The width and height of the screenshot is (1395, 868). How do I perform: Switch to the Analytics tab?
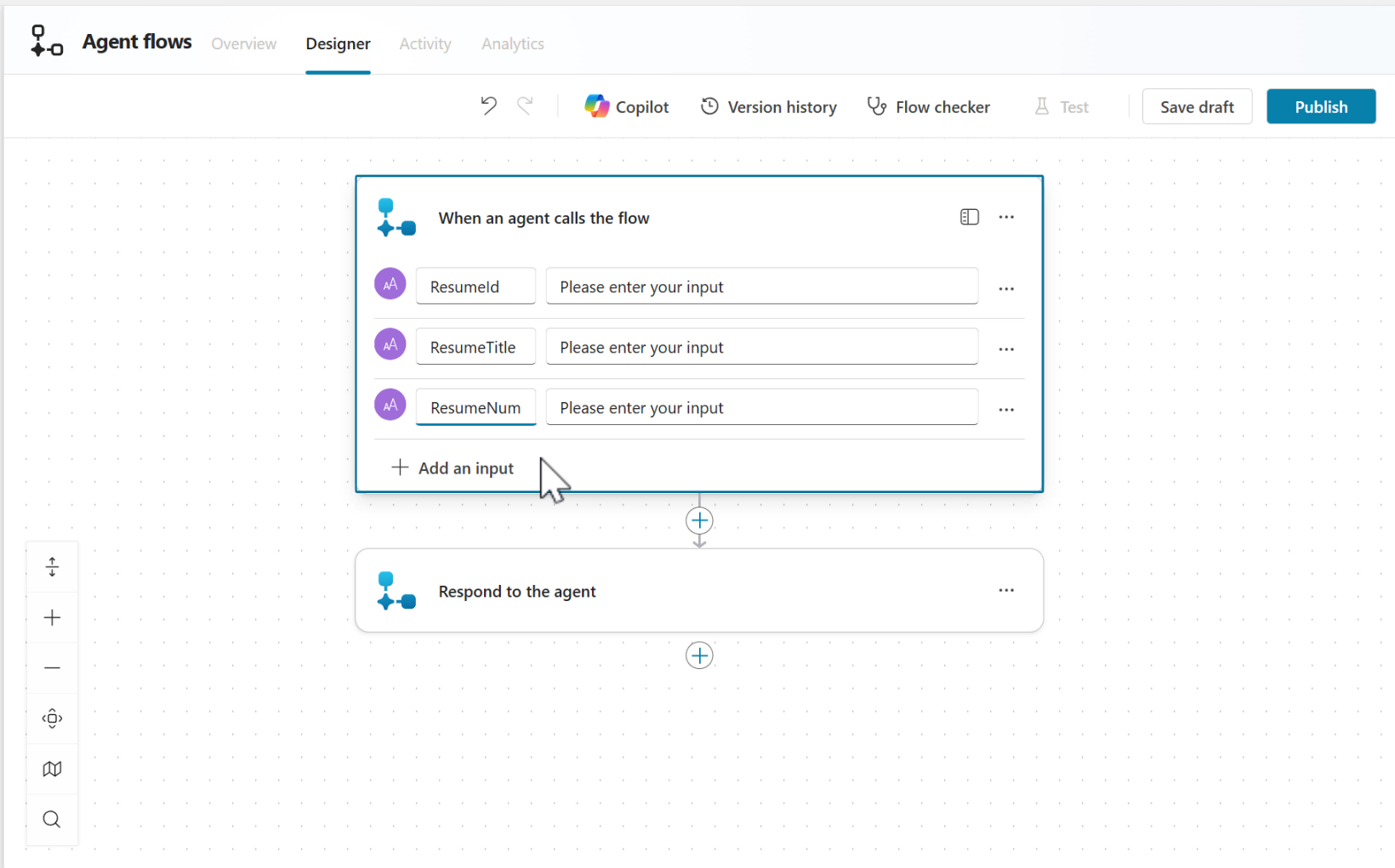click(x=512, y=44)
